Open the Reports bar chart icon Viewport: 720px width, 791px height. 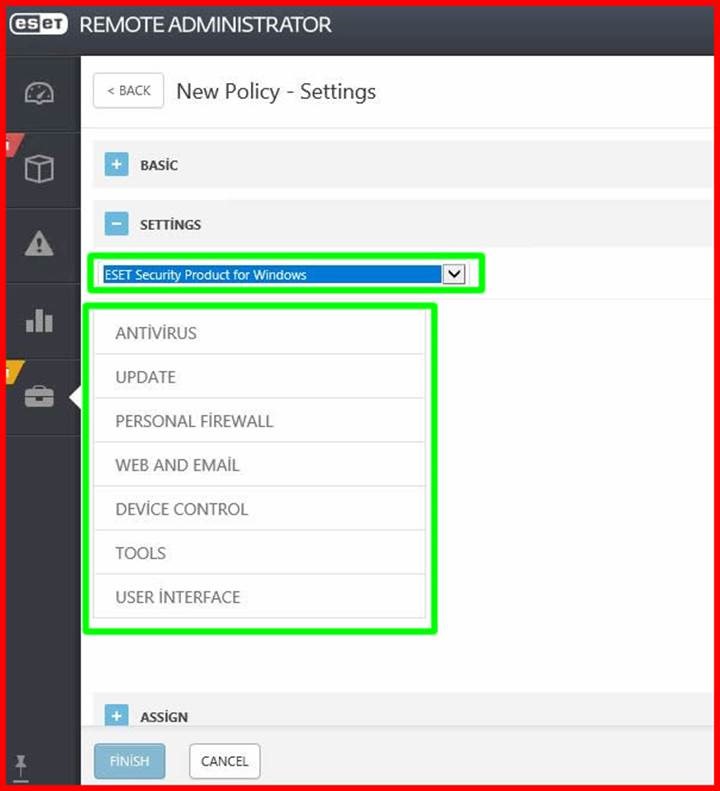click(x=39, y=320)
